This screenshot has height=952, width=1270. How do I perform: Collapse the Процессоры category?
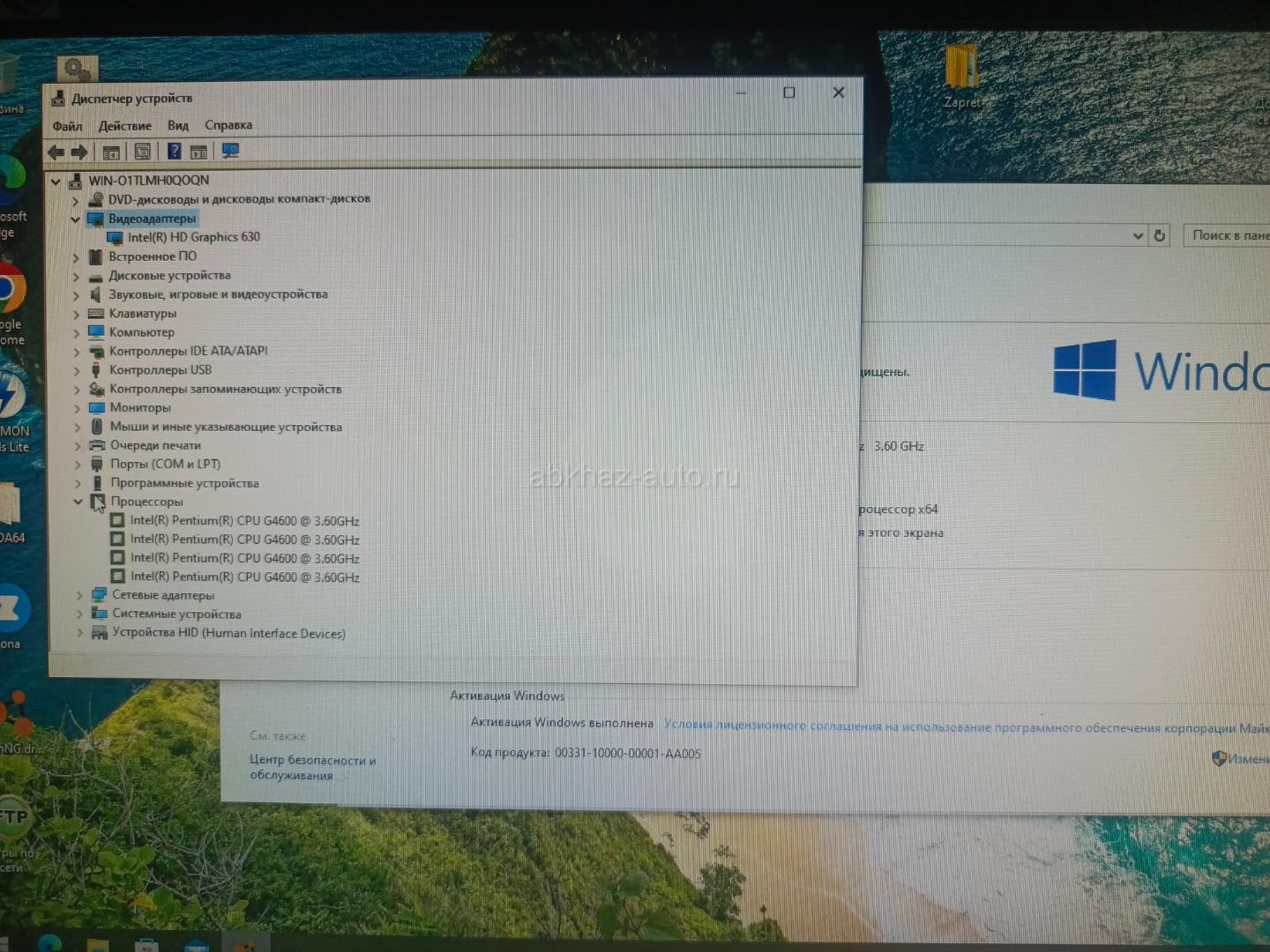pyautogui.click(x=78, y=502)
